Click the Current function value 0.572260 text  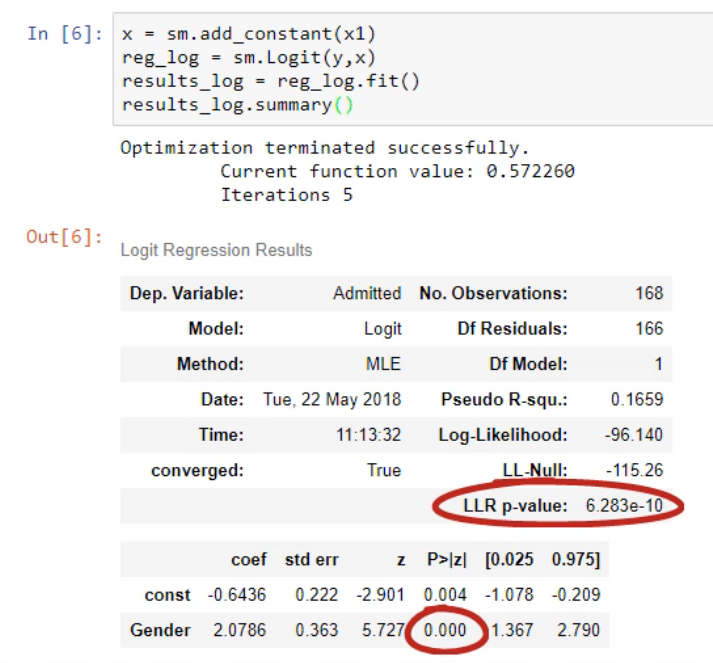tap(397, 171)
